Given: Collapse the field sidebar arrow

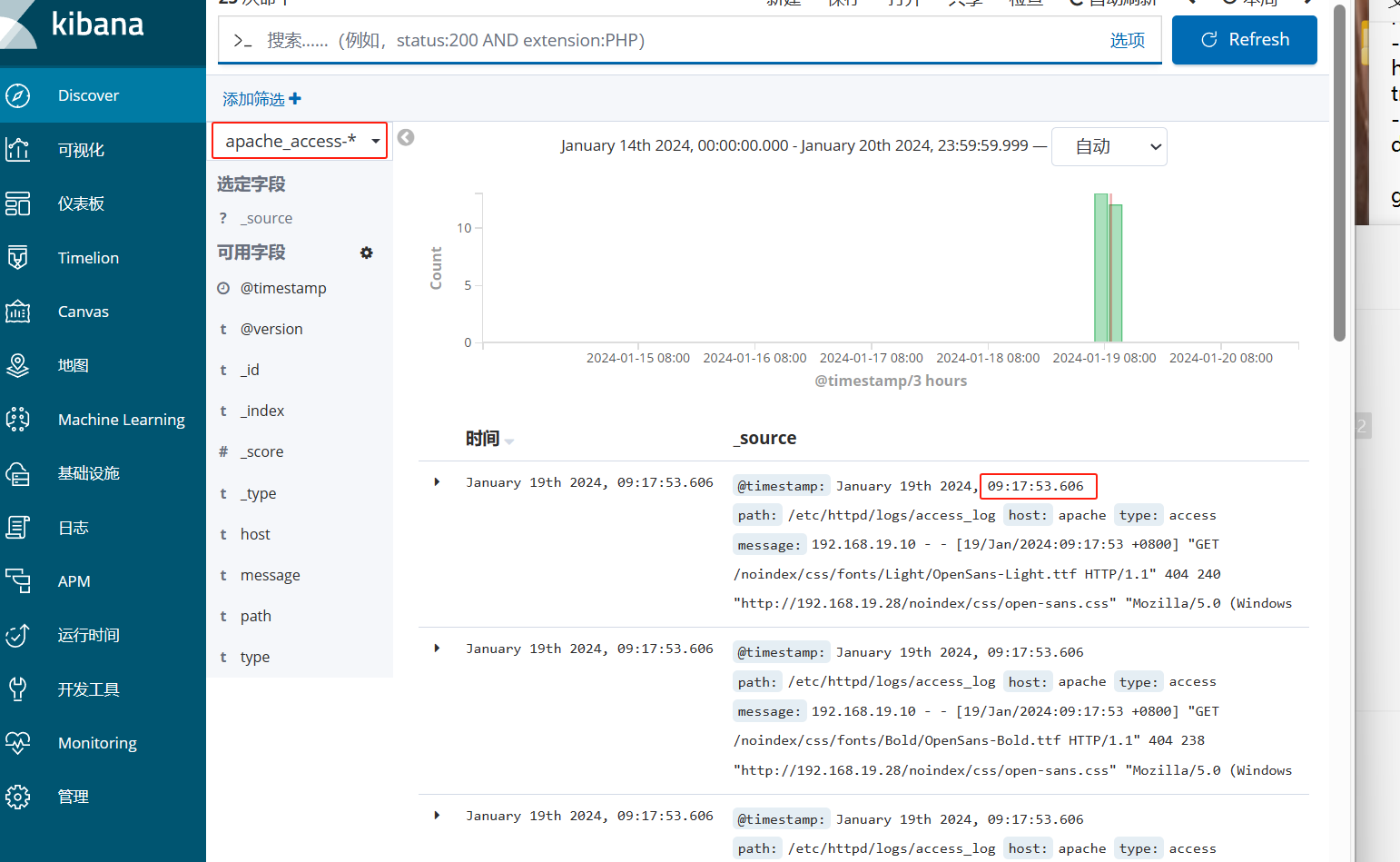Looking at the screenshot, I should pyautogui.click(x=406, y=137).
